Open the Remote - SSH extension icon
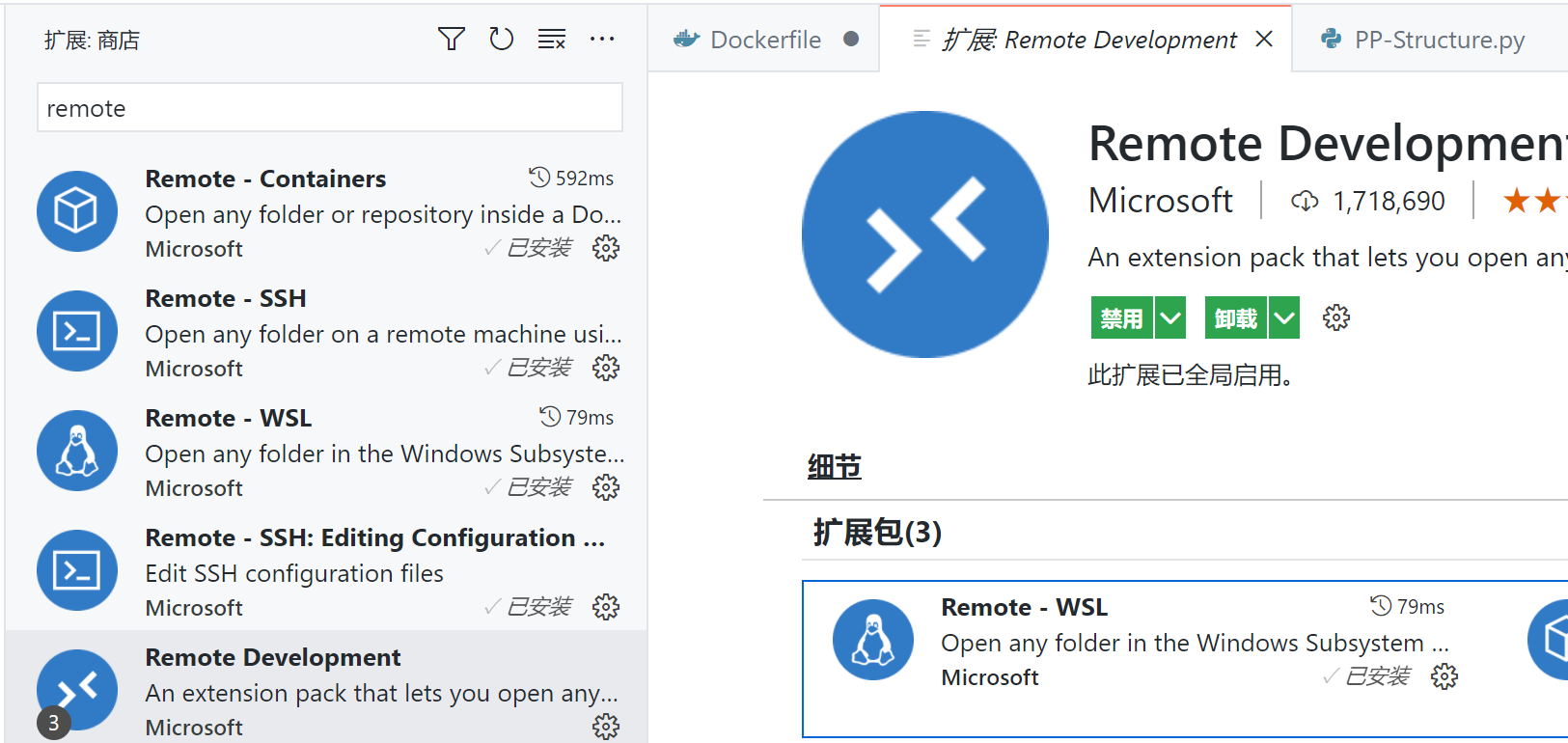This screenshot has height=743, width=1568. click(x=77, y=331)
